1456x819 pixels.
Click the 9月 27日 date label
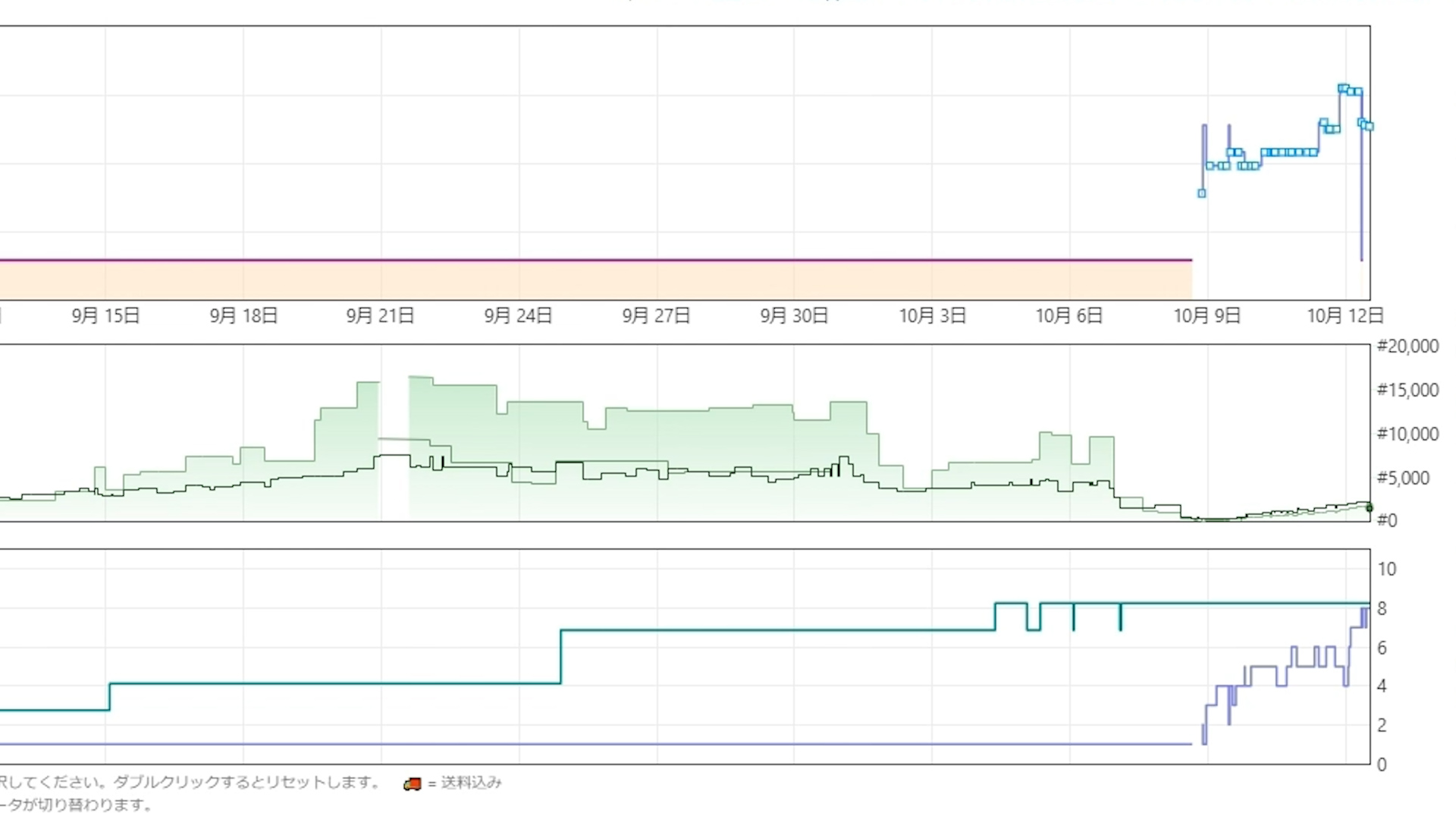[656, 315]
